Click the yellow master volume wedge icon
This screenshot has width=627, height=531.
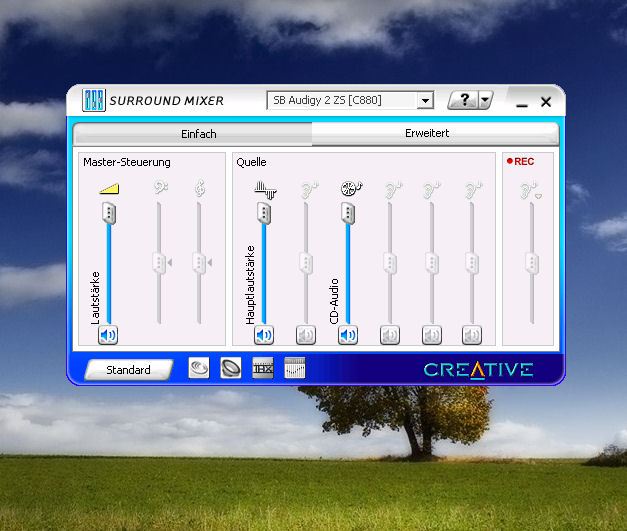[x=109, y=189]
